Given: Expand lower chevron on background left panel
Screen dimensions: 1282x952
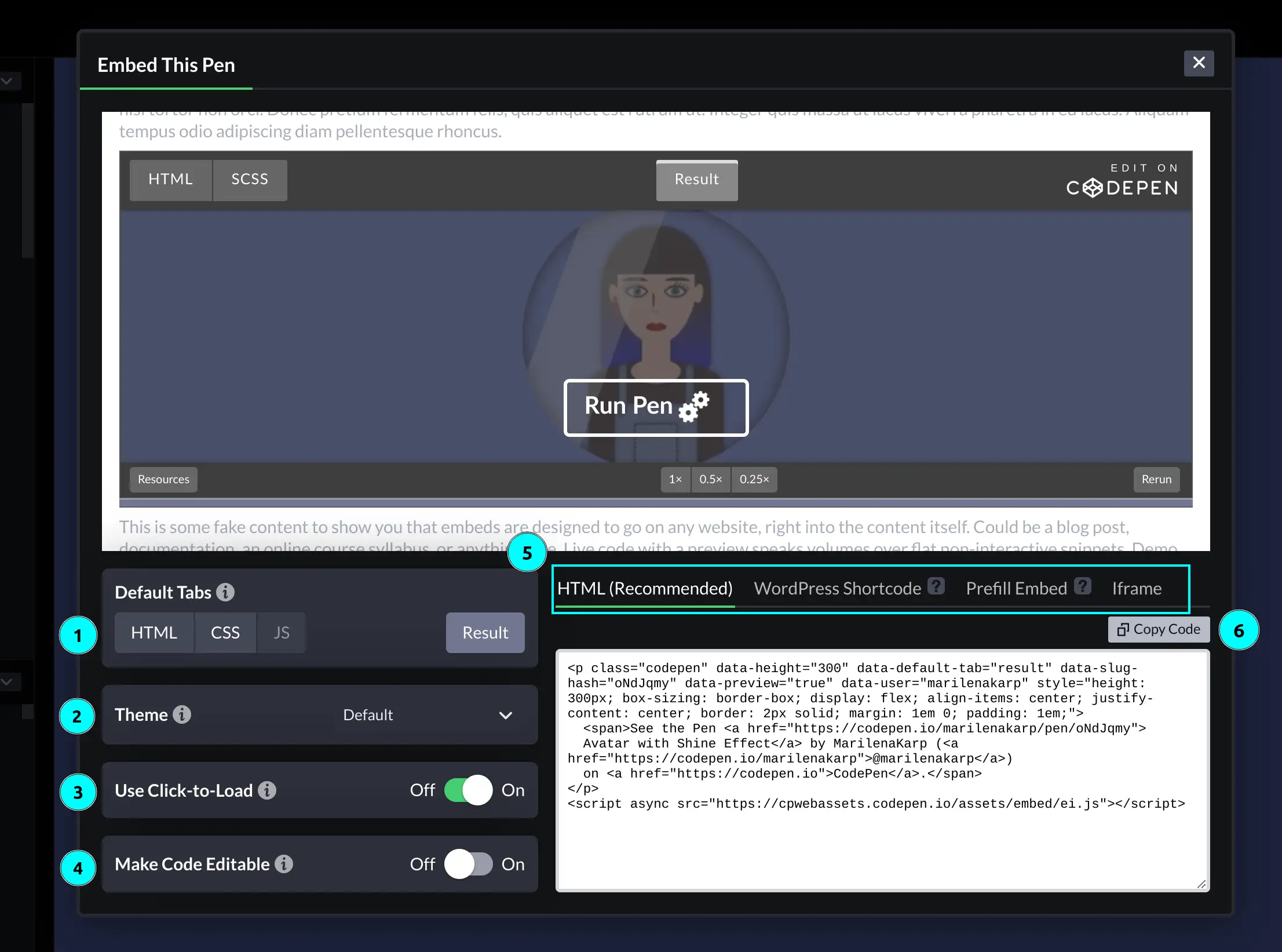Looking at the screenshot, I should tap(7, 681).
